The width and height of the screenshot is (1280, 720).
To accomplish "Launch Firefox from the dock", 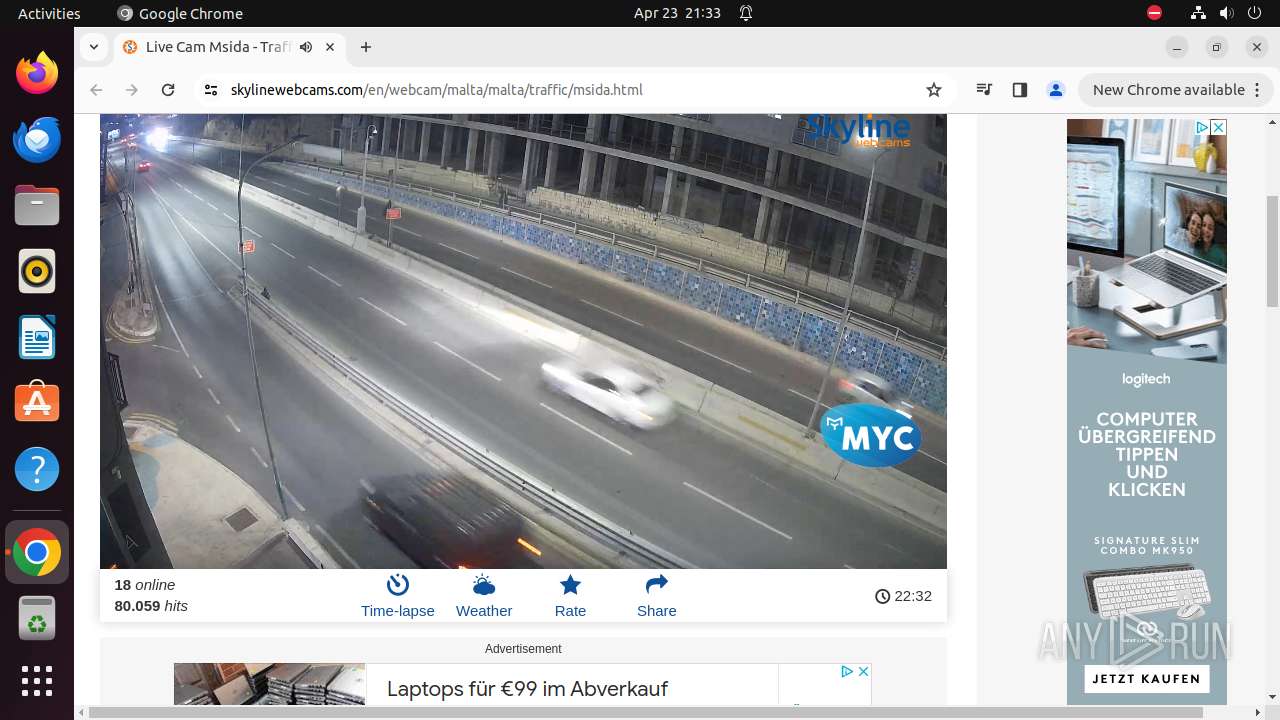I will click(x=37, y=73).
